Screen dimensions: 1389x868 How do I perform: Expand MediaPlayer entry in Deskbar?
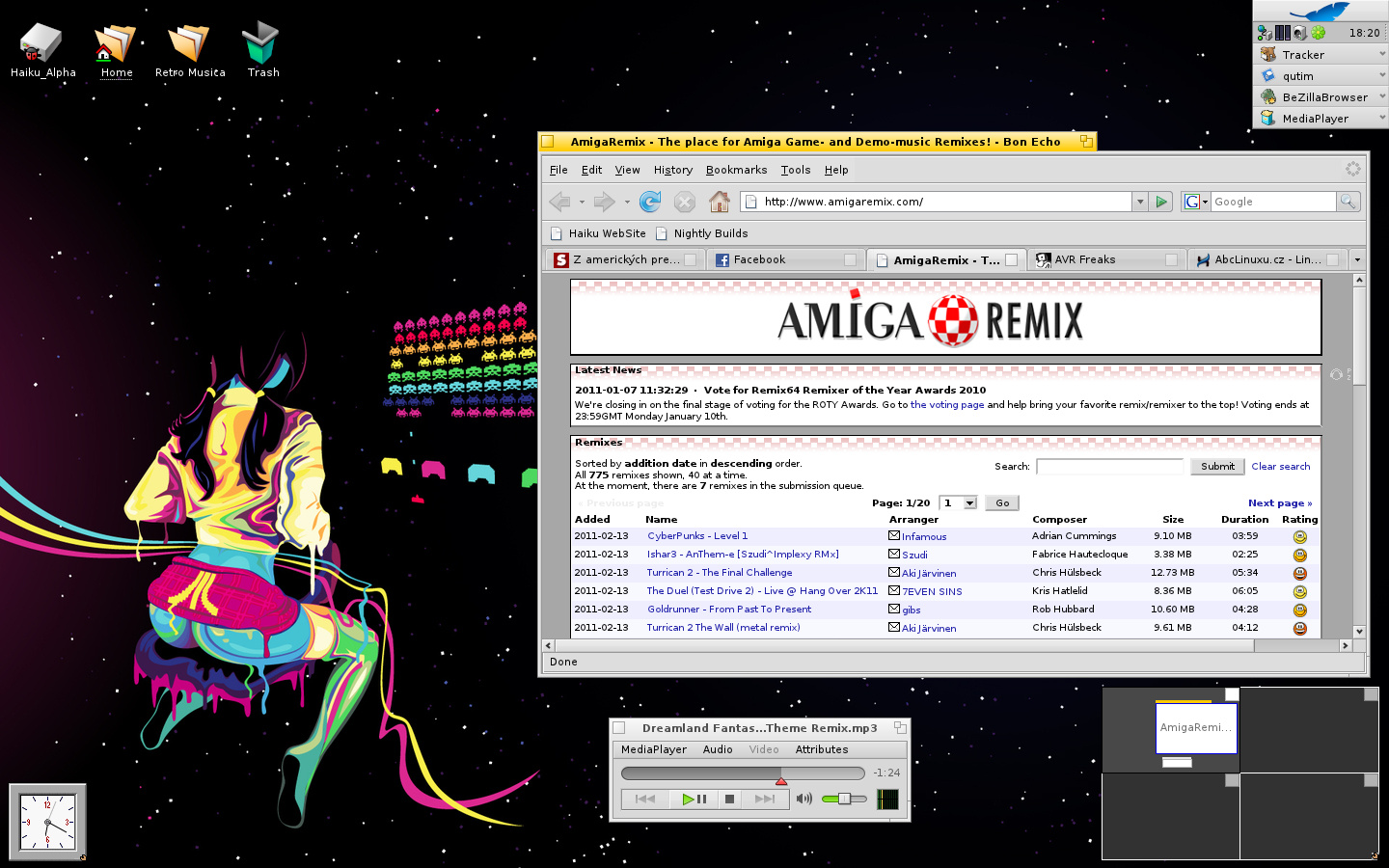click(x=1382, y=118)
